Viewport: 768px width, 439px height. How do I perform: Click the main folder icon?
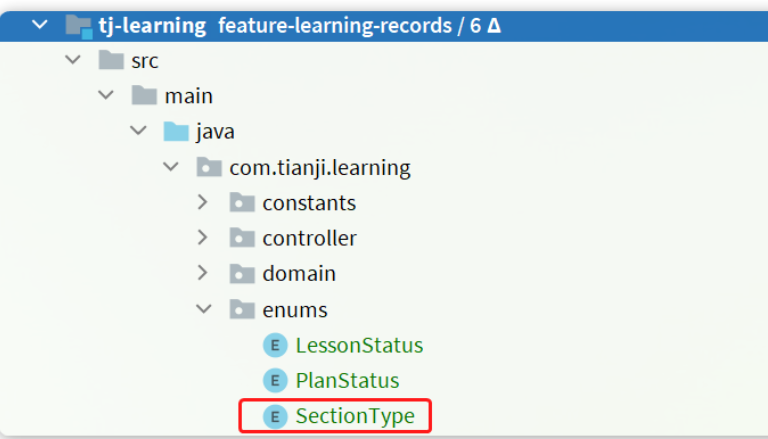click(145, 96)
